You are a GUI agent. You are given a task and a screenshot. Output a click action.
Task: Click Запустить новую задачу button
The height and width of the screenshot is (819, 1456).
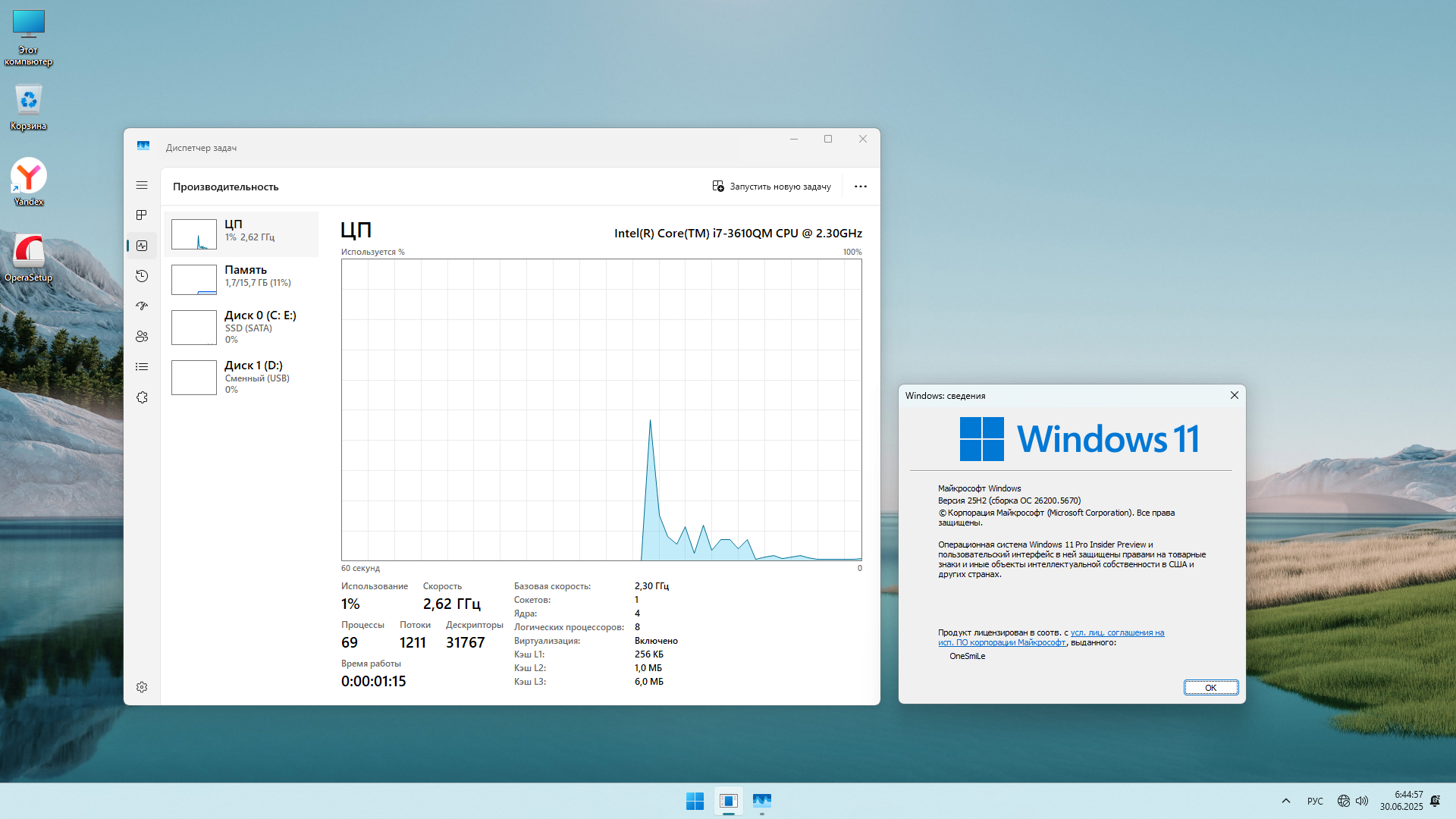772,187
